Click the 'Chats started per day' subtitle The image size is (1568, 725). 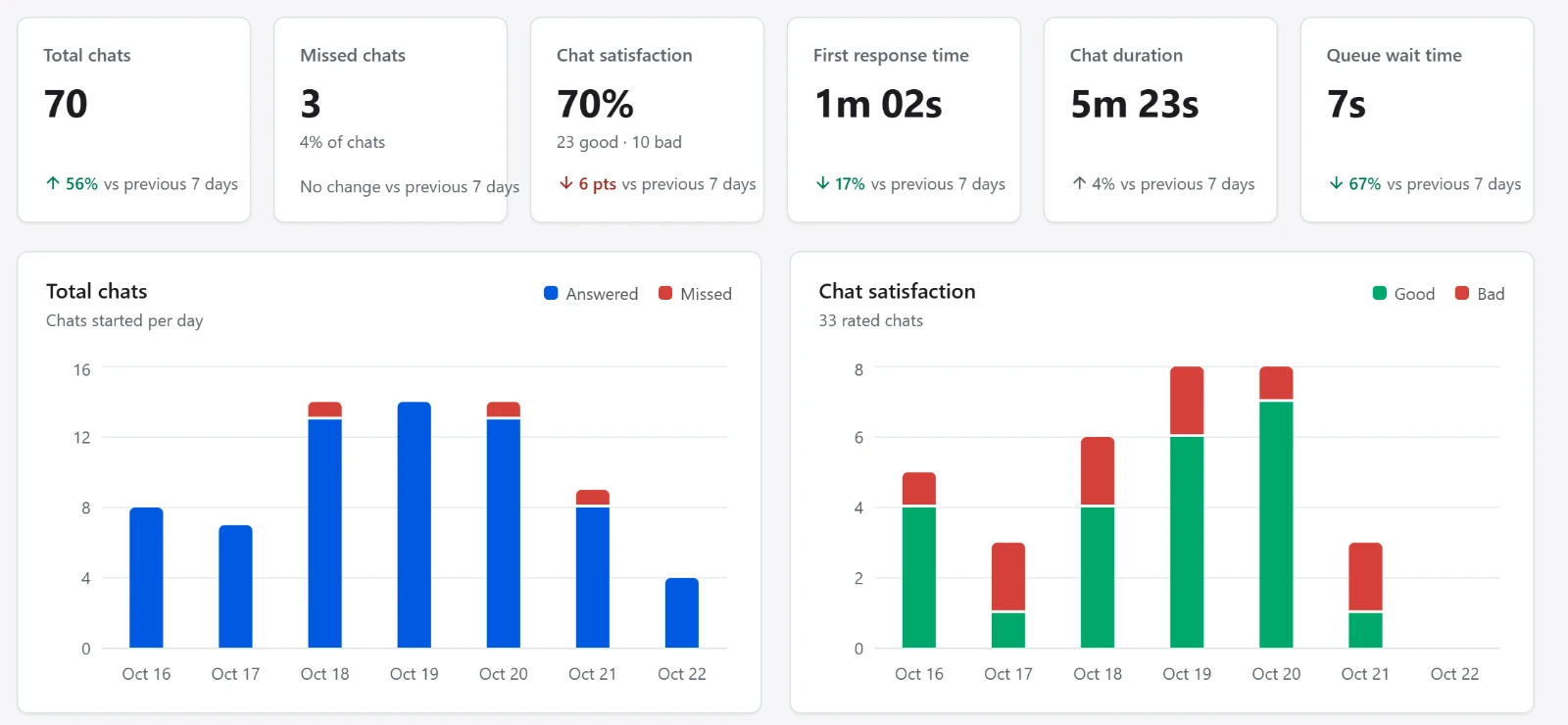124,320
